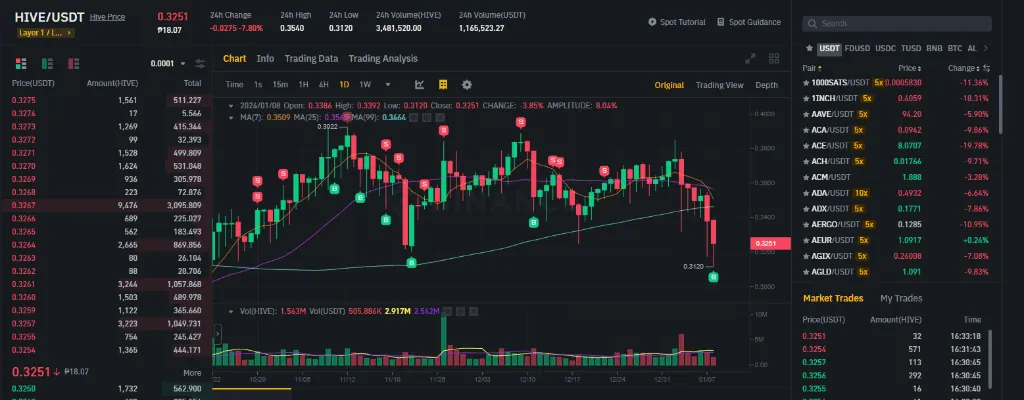Sort pair list by Change
Screen dimensions: 1024x400
[x=964, y=69]
